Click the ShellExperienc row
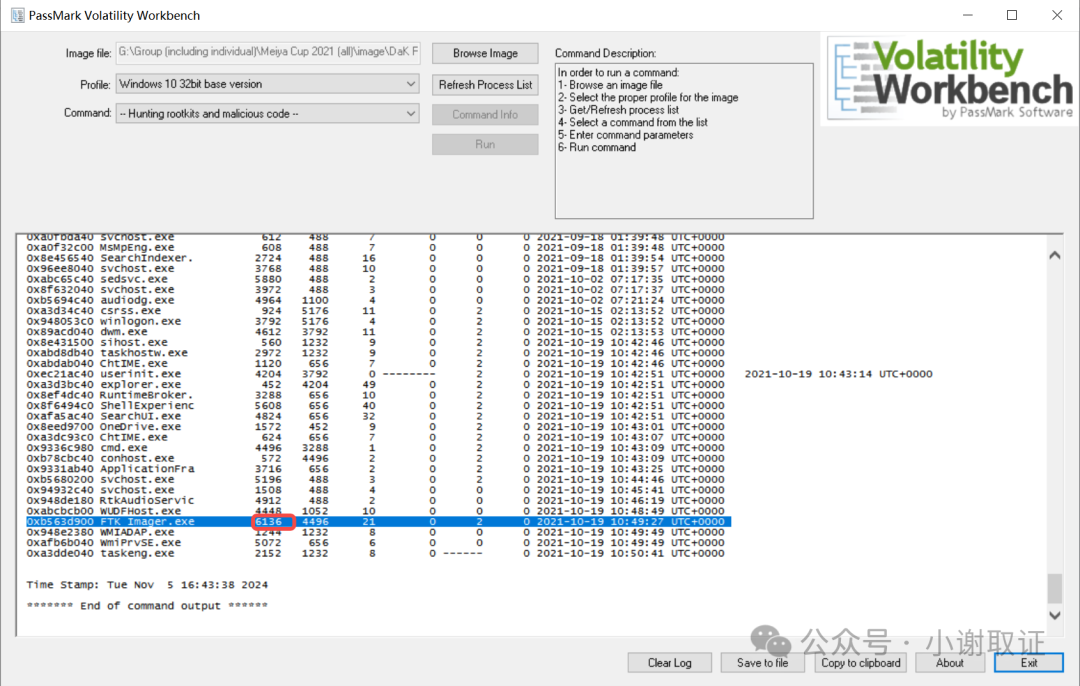 375,406
